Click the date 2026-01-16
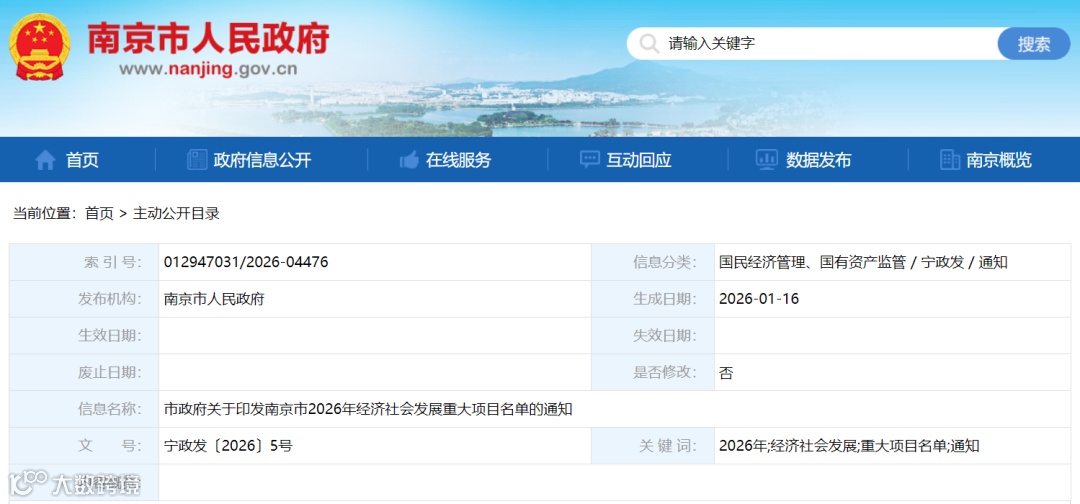Screen dimensions: 1080x504 click(x=759, y=299)
